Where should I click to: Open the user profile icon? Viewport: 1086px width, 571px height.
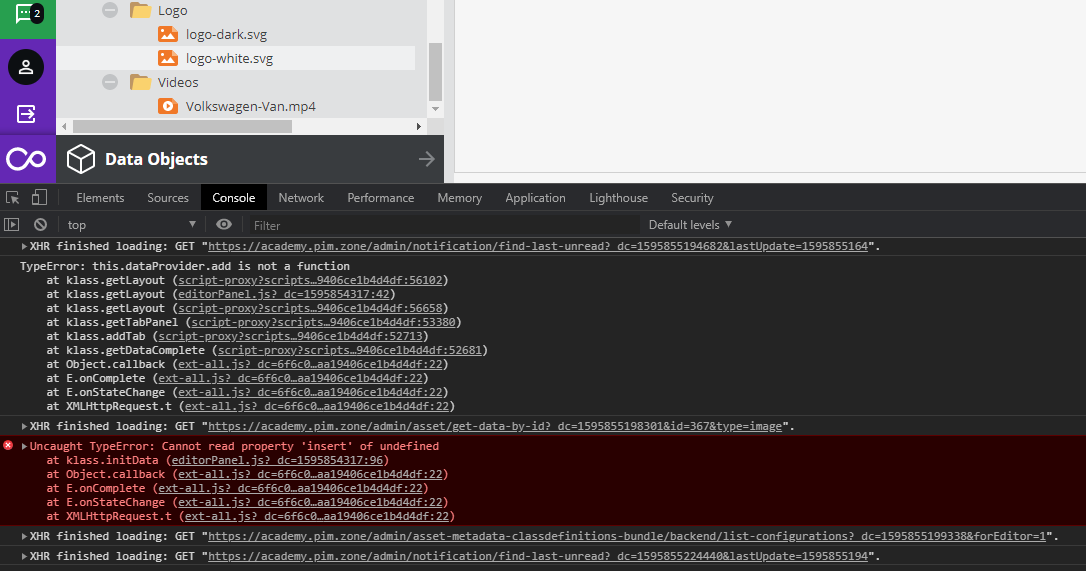(x=26, y=67)
